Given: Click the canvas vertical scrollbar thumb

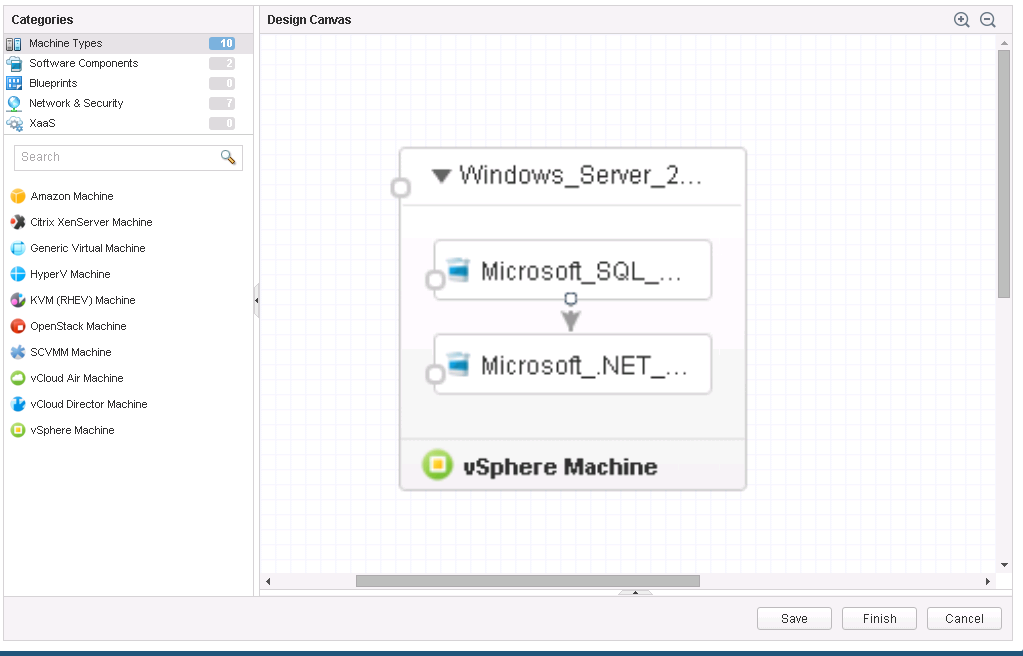Looking at the screenshot, I should (1004, 174).
